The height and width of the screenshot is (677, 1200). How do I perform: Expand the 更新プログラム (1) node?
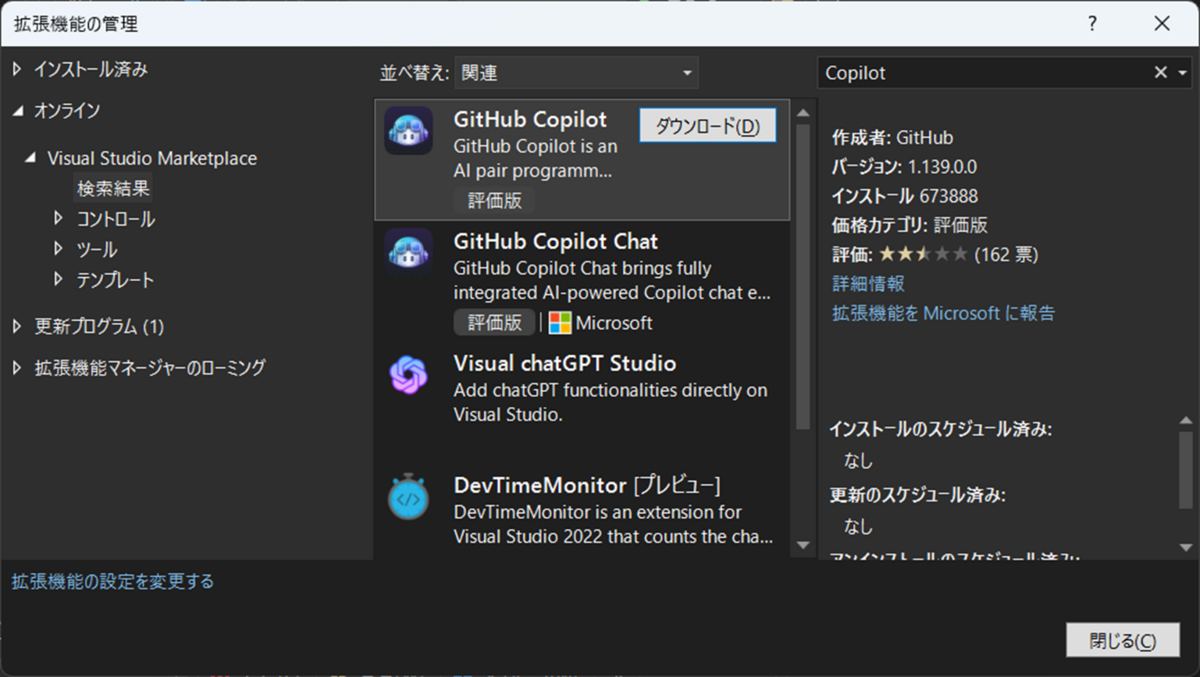click(17, 326)
